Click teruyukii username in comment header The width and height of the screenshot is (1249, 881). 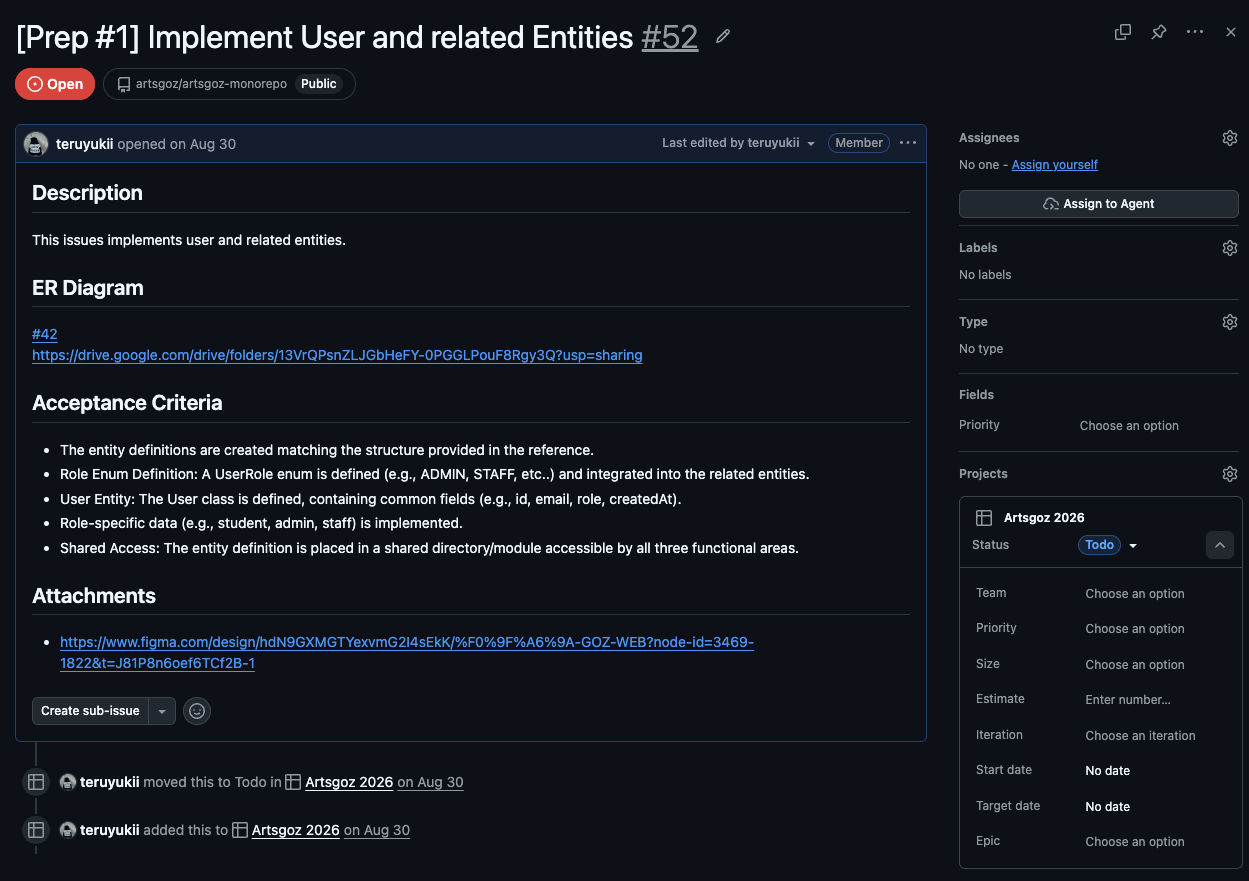(x=84, y=144)
